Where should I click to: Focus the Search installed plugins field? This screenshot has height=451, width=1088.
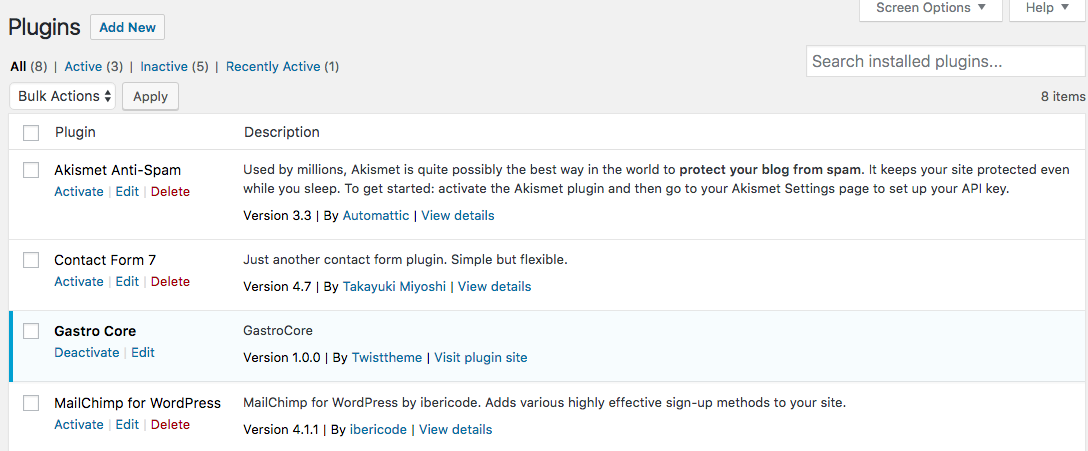[946, 61]
